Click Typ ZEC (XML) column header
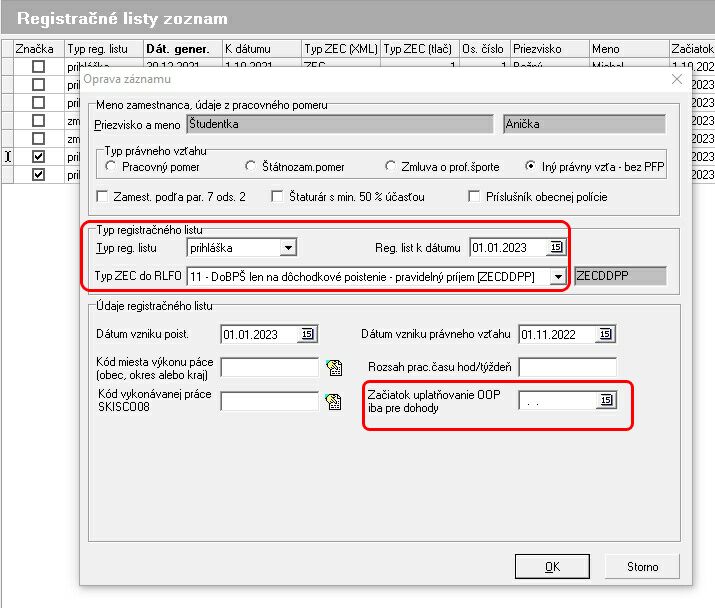Screen dimensions: 715x608 [x=341, y=49]
